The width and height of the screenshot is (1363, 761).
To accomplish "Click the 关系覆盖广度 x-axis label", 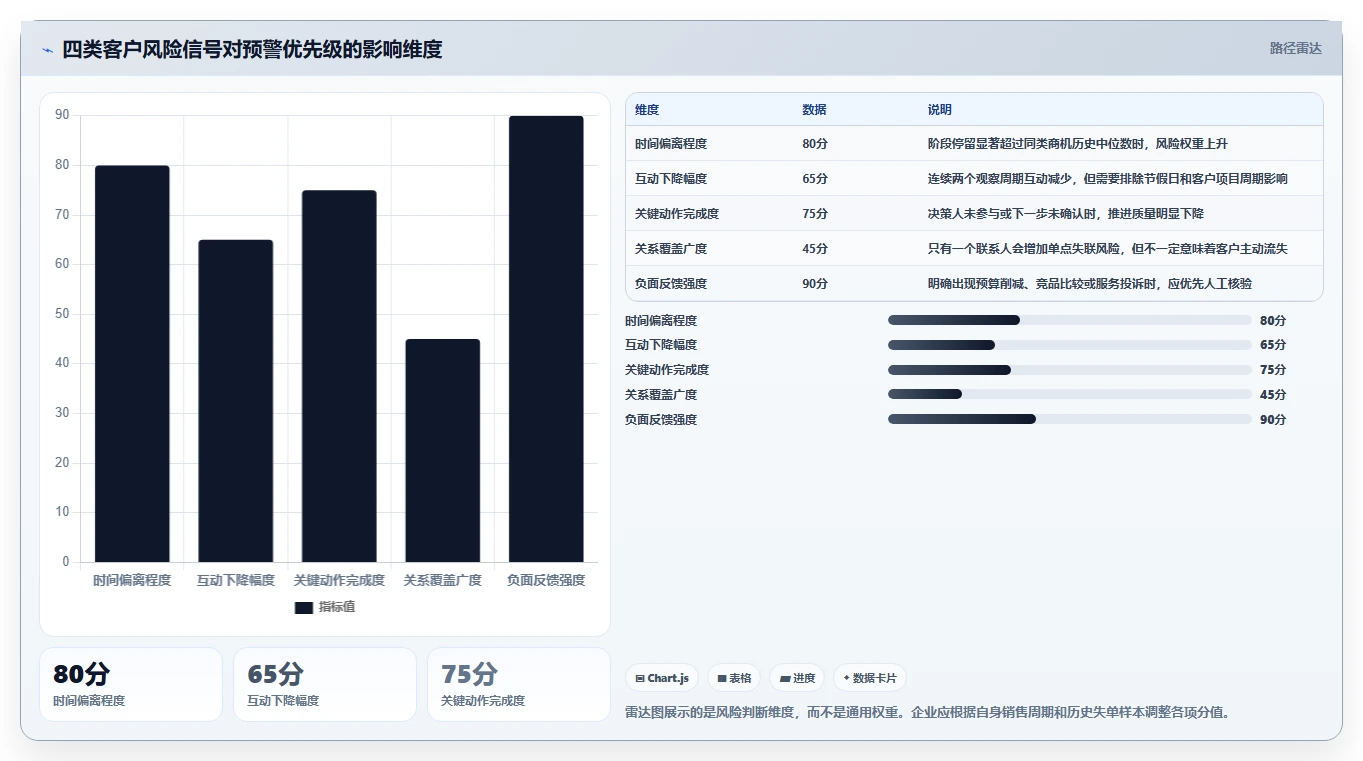I will (x=442, y=580).
